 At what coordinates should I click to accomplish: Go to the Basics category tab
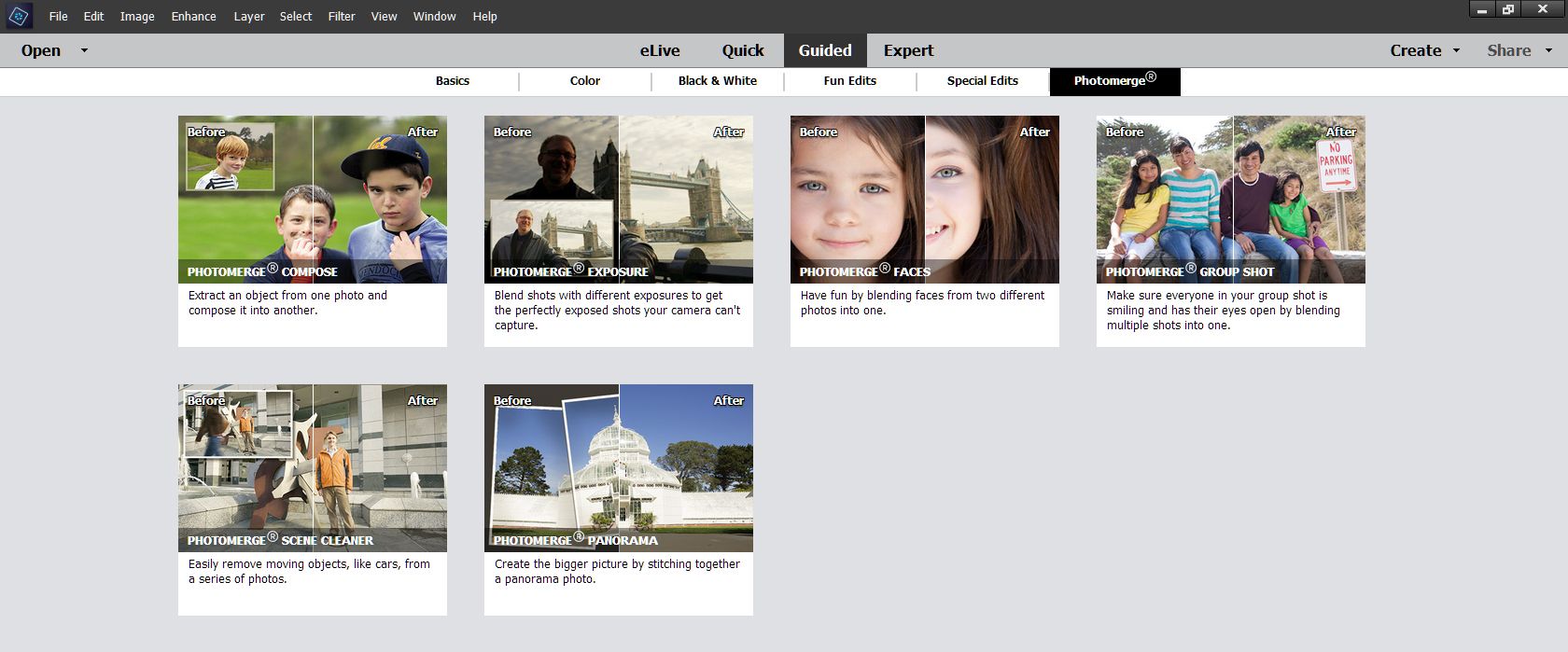pos(453,81)
